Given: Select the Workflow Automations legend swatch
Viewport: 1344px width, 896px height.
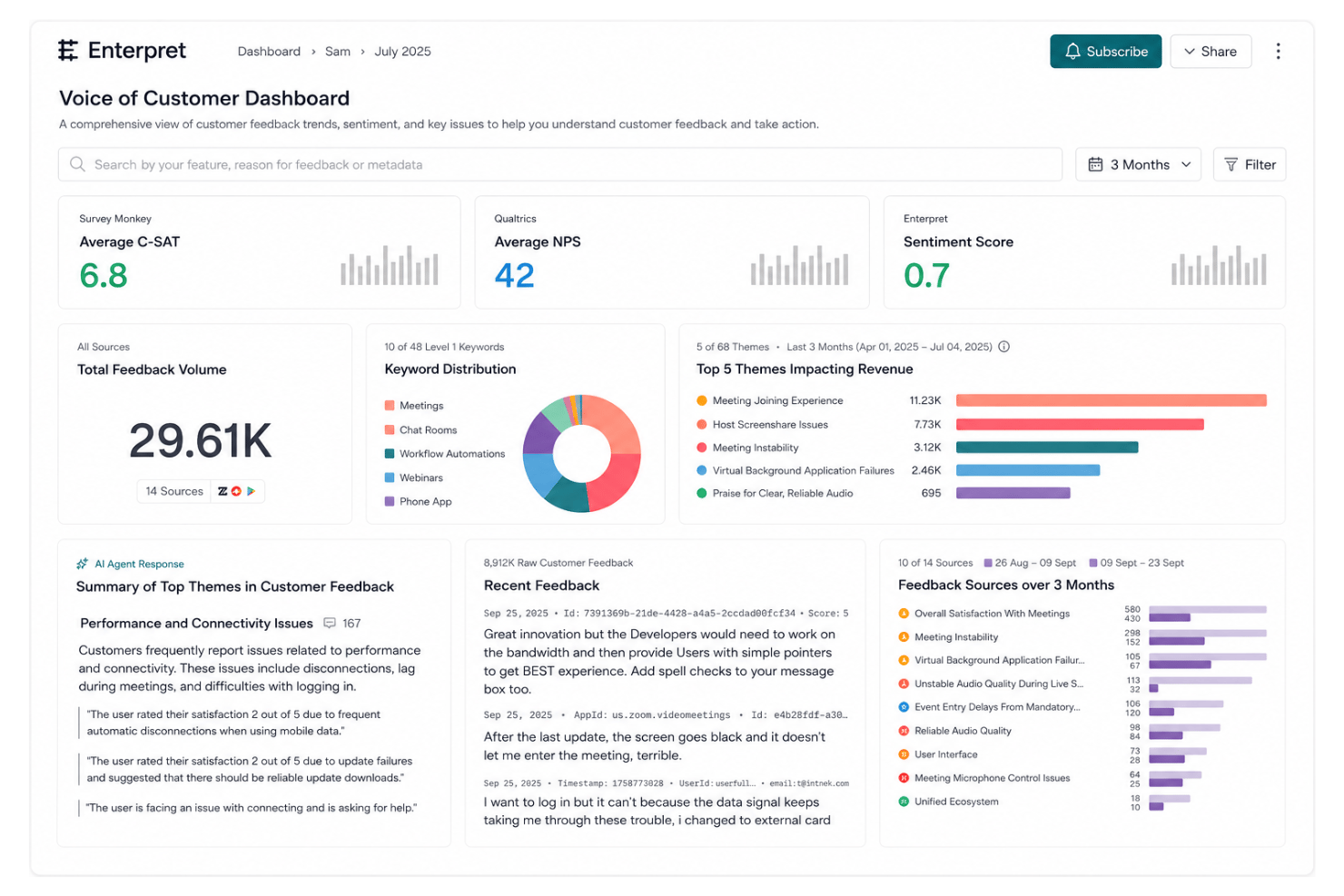Looking at the screenshot, I should tap(390, 454).
